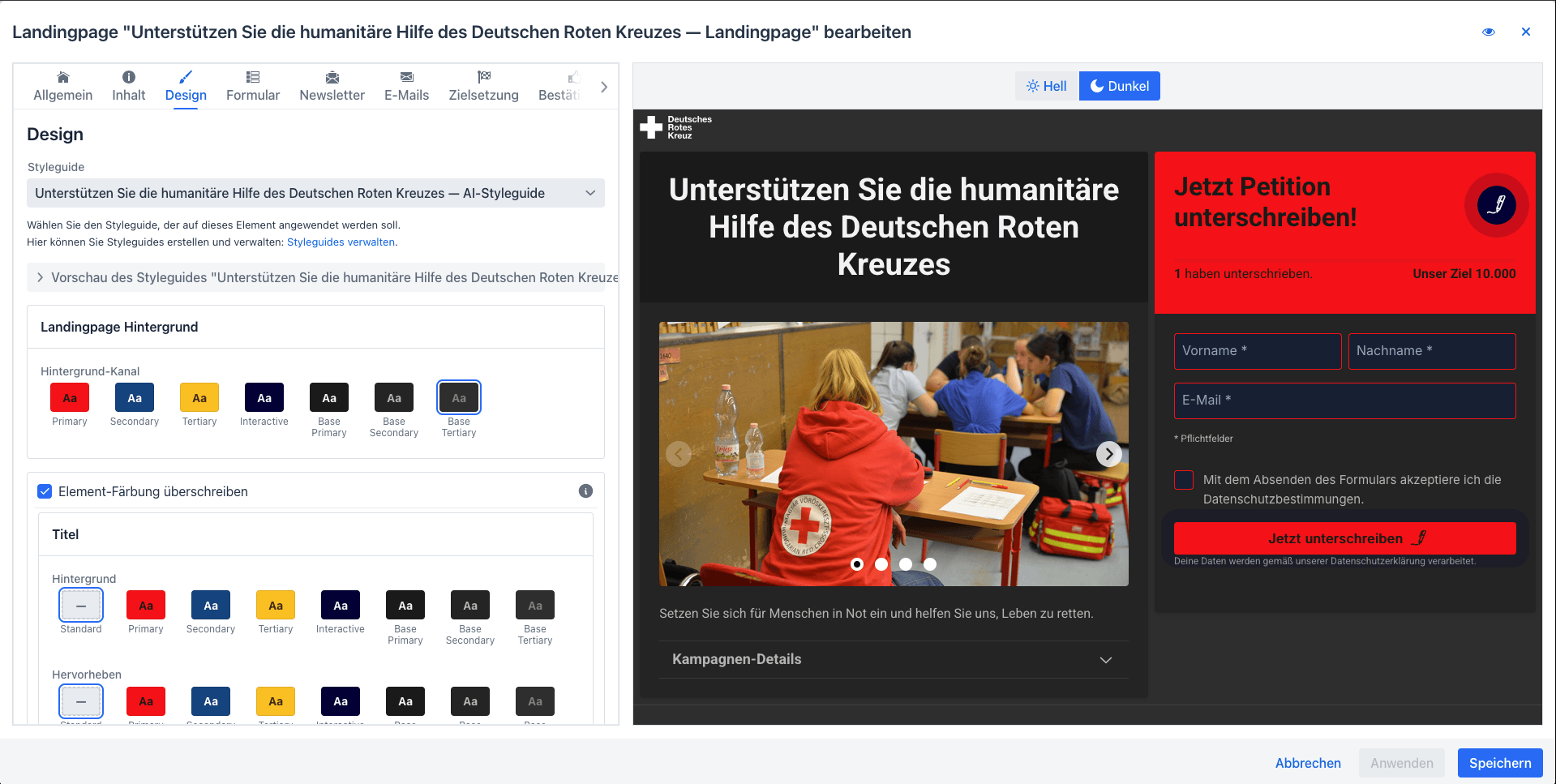1556x784 pixels.
Task: Switch to the Inhalt tab
Action: pos(129,87)
